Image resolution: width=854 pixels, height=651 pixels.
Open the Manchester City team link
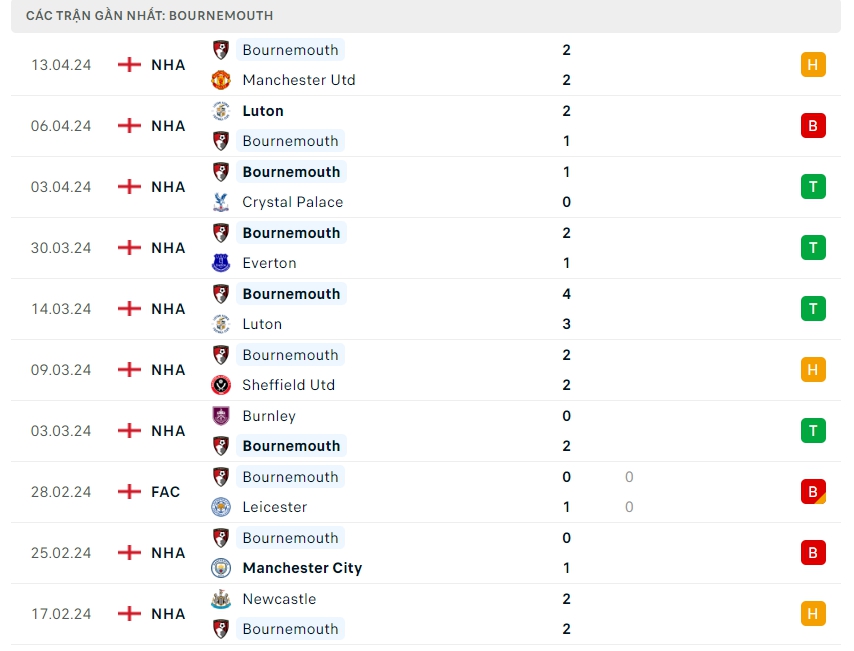tap(302, 568)
